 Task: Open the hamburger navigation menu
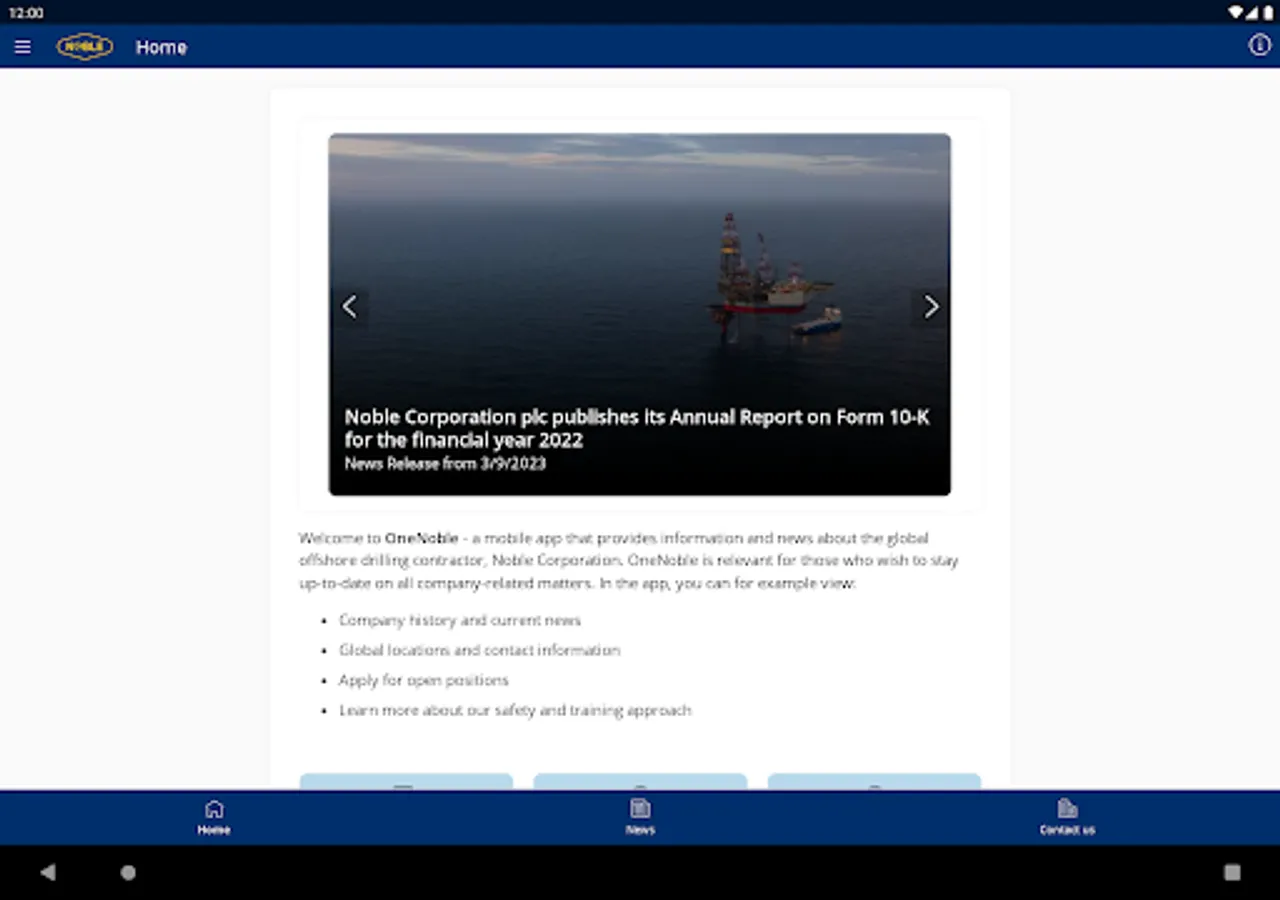(22, 47)
